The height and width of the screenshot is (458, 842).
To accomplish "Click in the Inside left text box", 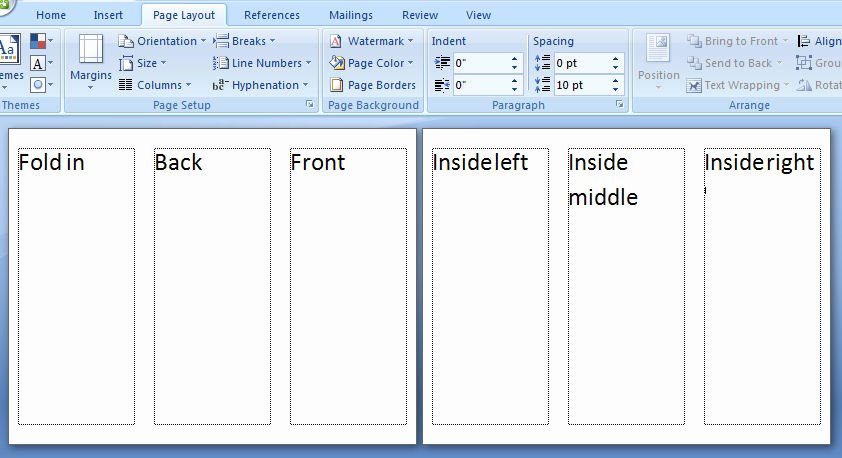I will (x=490, y=286).
